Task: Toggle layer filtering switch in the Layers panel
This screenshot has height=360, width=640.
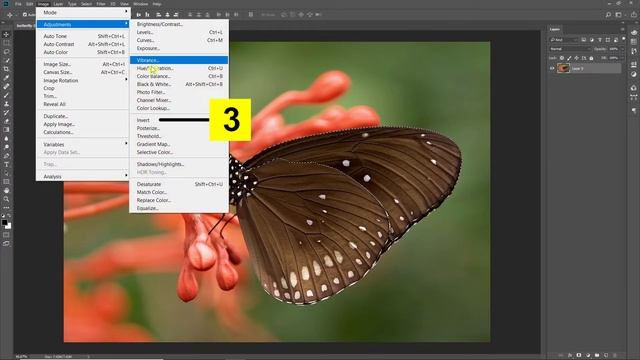Action: (623, 39)
